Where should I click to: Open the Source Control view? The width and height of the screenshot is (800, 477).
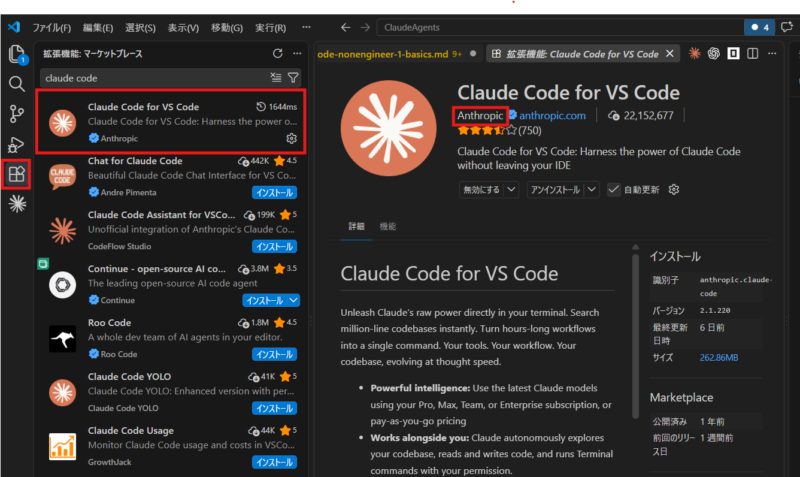pos(17,114)
